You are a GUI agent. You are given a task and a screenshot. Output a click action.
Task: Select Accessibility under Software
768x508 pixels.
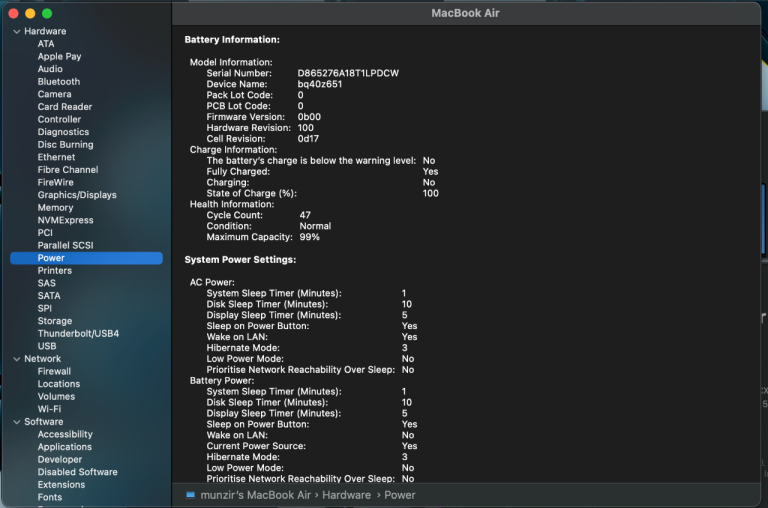coord(65,435)
